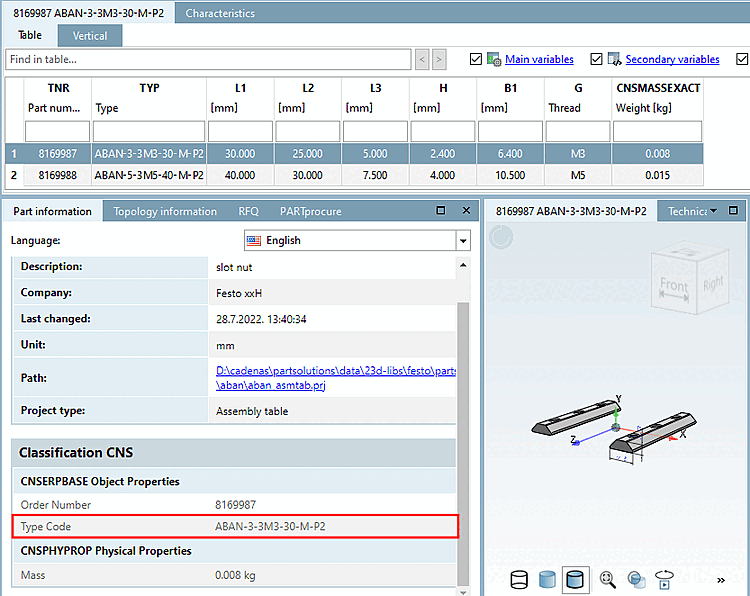Click the M5 thread cell

(x=578, y=176)
